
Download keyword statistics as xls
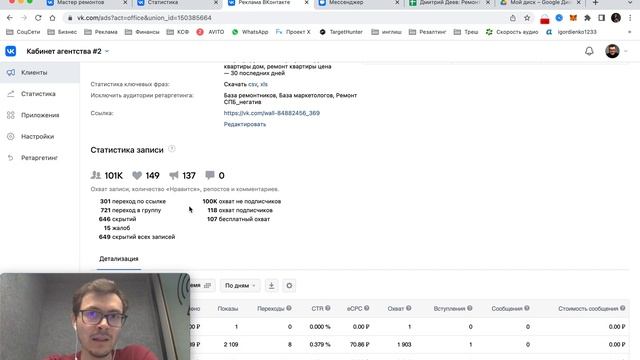(x=264, y=84)
